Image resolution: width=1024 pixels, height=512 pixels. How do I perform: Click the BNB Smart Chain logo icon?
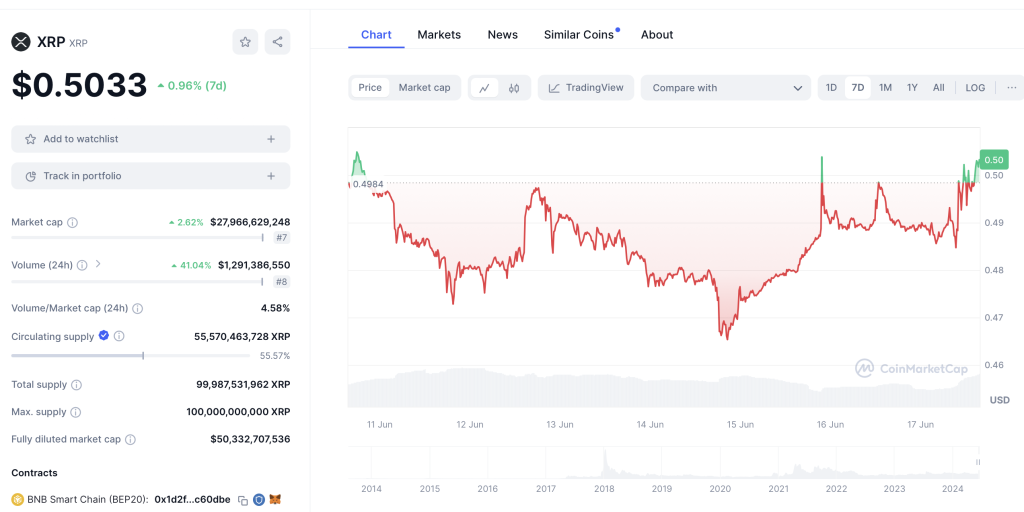click(18, 500)
